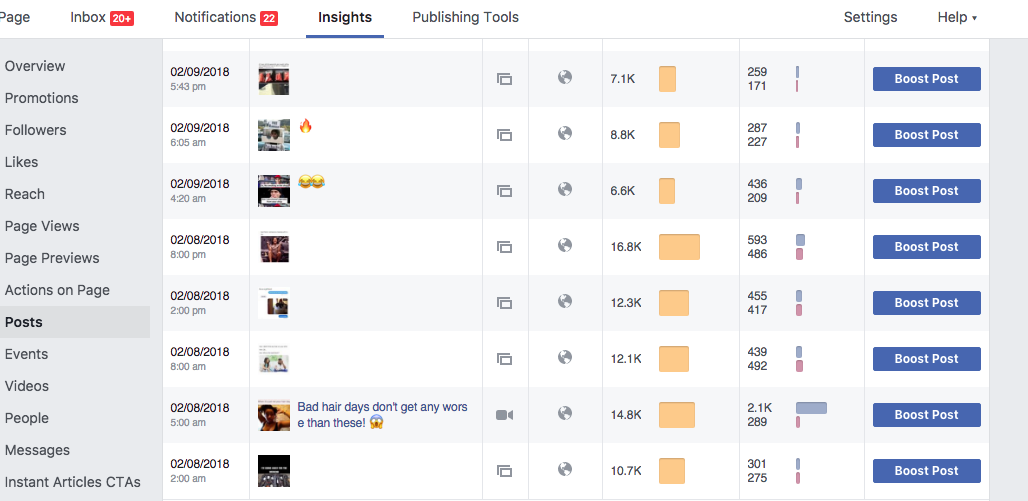Screen dimensions: 1028x501
Task: Click the photo type icon for the 02/08/2018 8:00 pm post
Action: coord(504,247)
